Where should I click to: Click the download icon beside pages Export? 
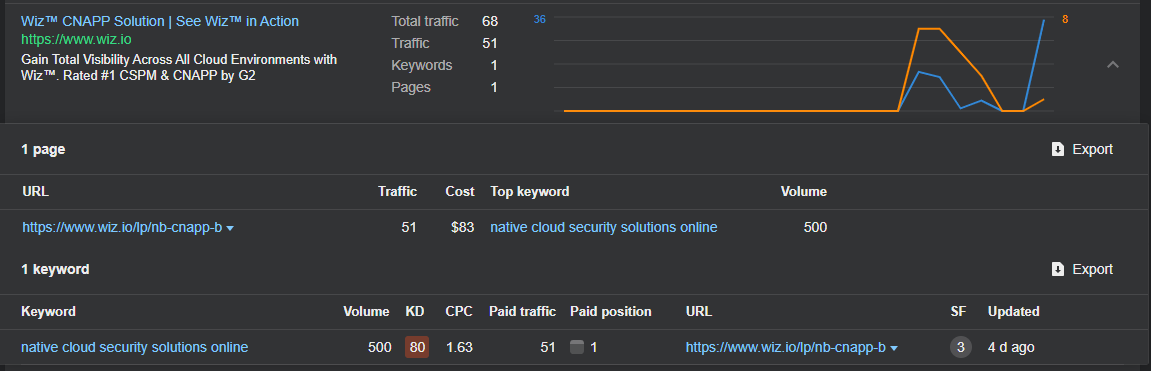click(x=1058, y=149)
